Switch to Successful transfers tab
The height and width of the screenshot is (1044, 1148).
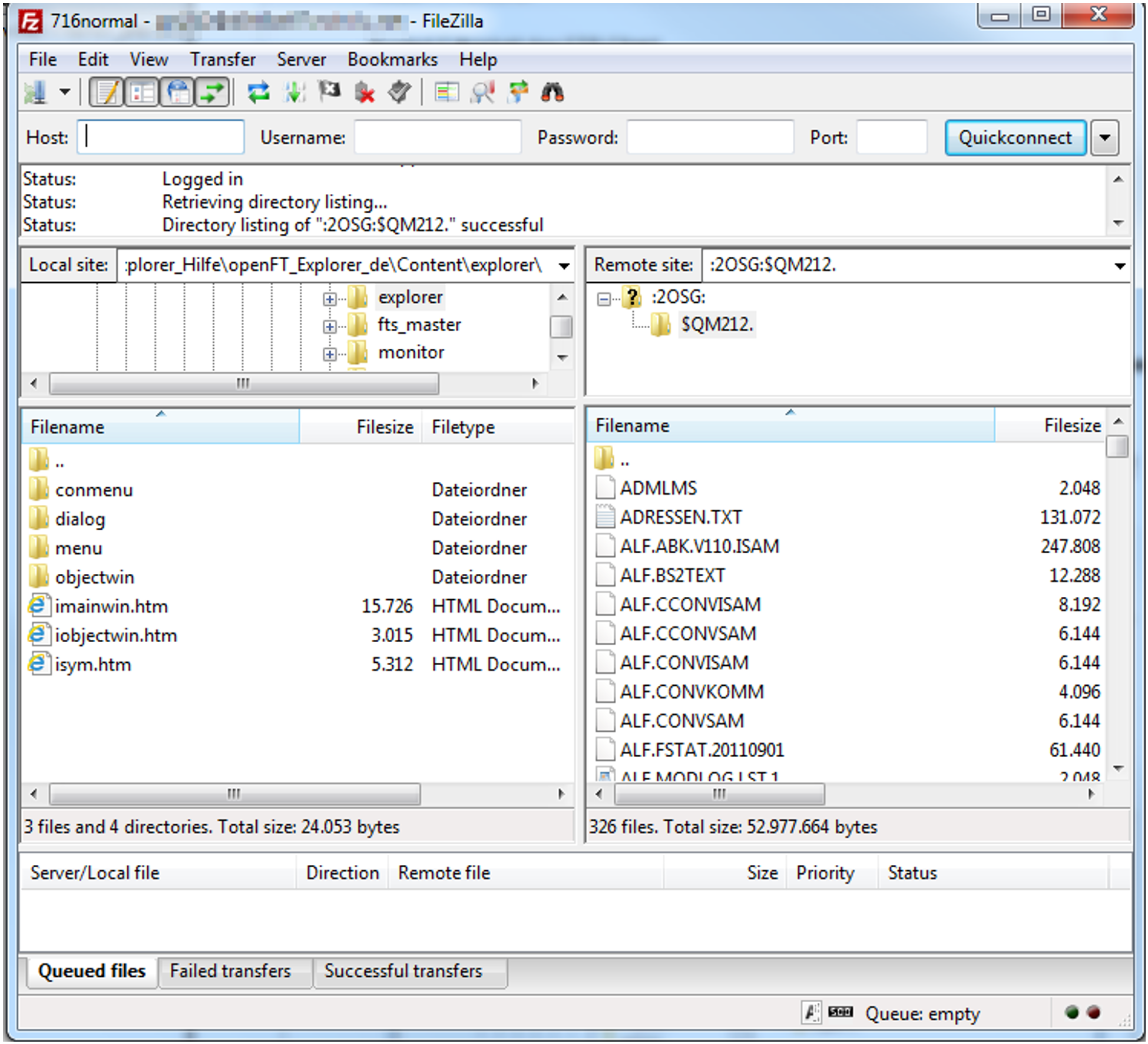pos(403,971)
